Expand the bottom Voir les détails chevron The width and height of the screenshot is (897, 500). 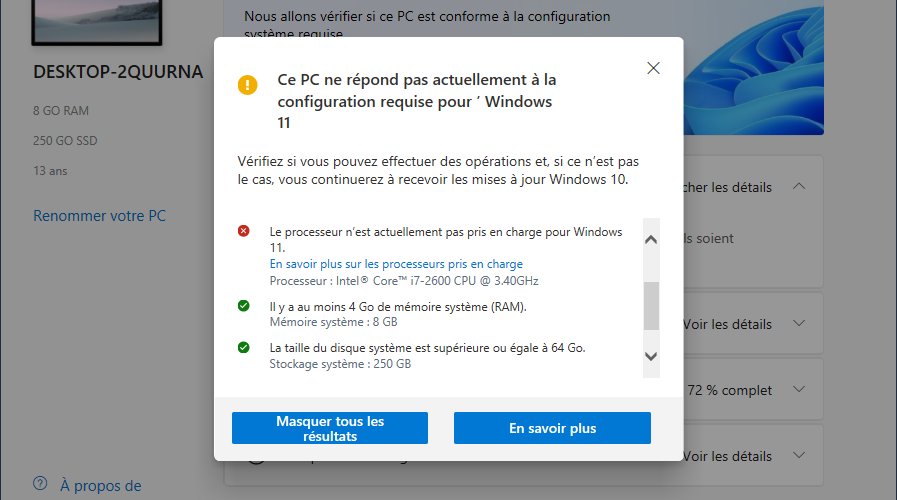(799, 455)
